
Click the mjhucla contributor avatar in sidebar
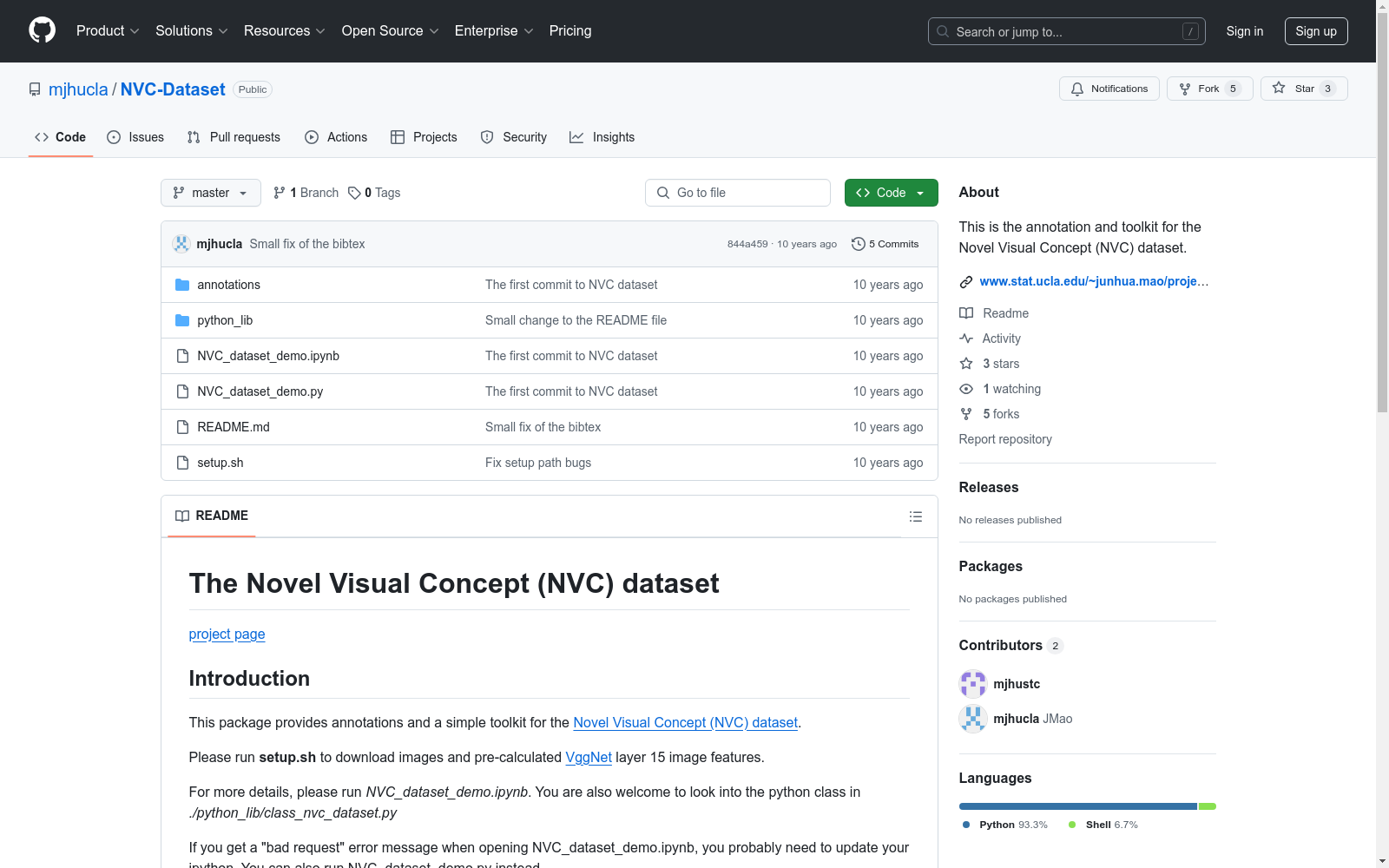pyautogui.click(x=973, y=719)
